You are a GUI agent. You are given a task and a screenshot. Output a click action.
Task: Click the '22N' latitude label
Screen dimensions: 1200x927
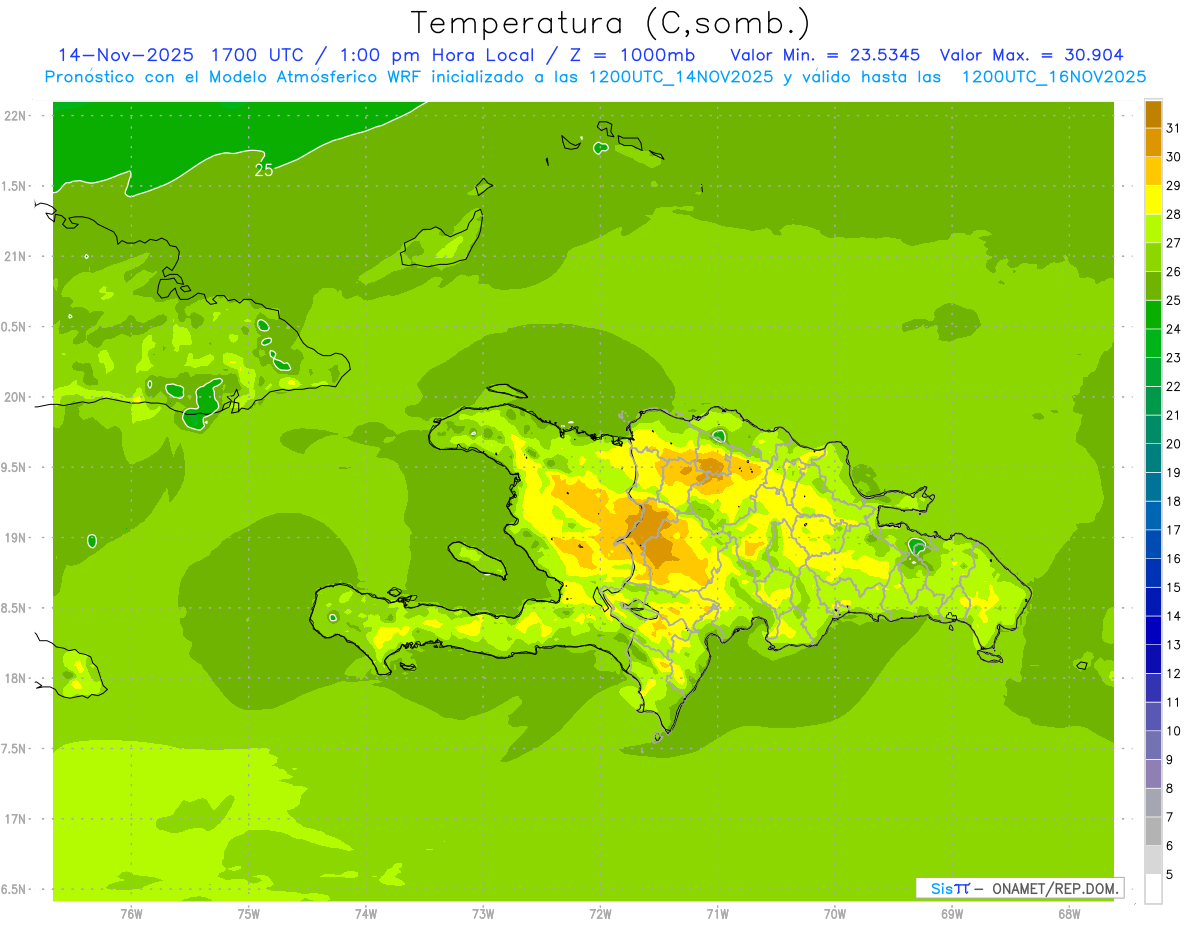point(17,116)
